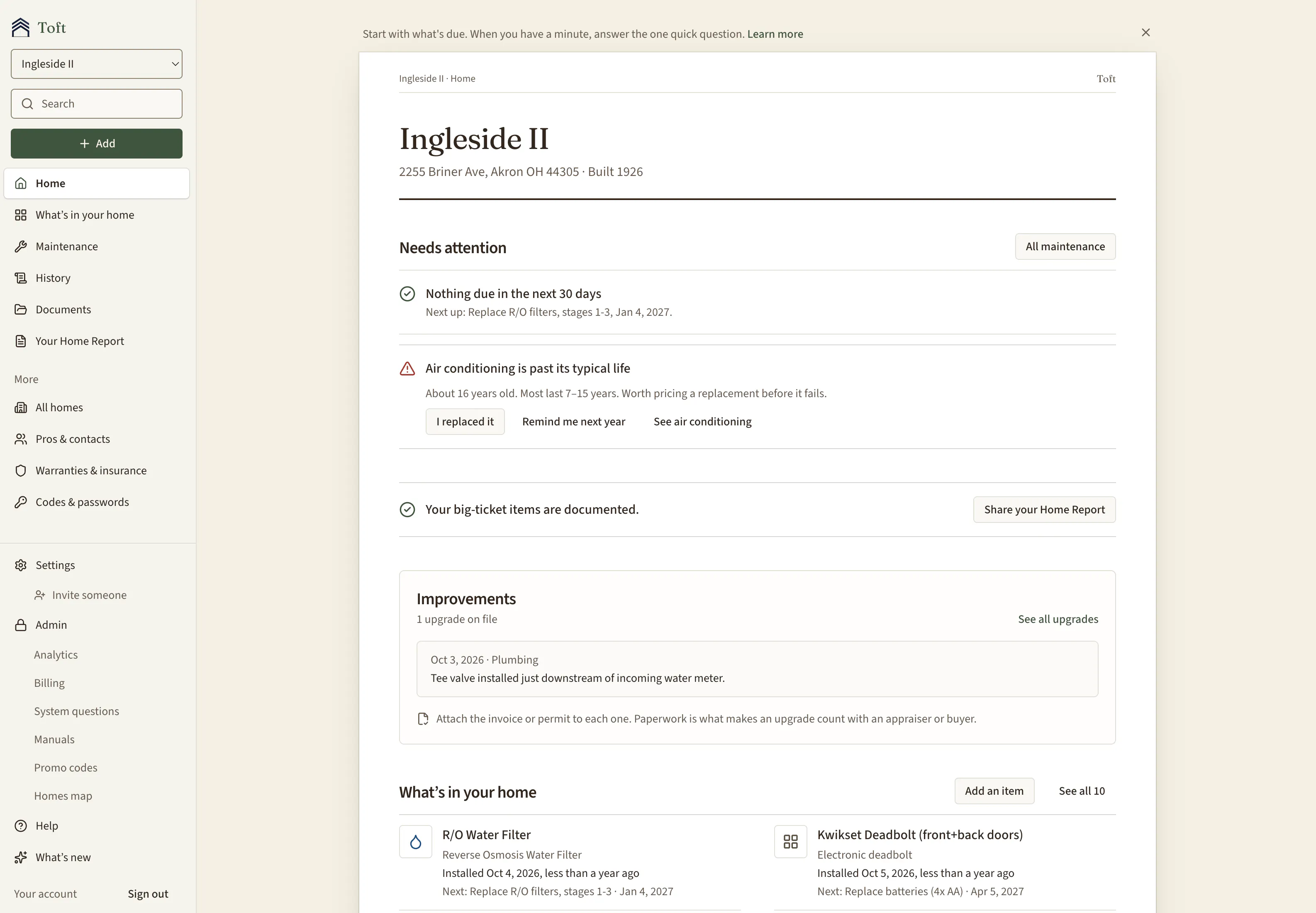Choose Remind me next year
Screen dimensions: 1316x913
click(574, 422)
